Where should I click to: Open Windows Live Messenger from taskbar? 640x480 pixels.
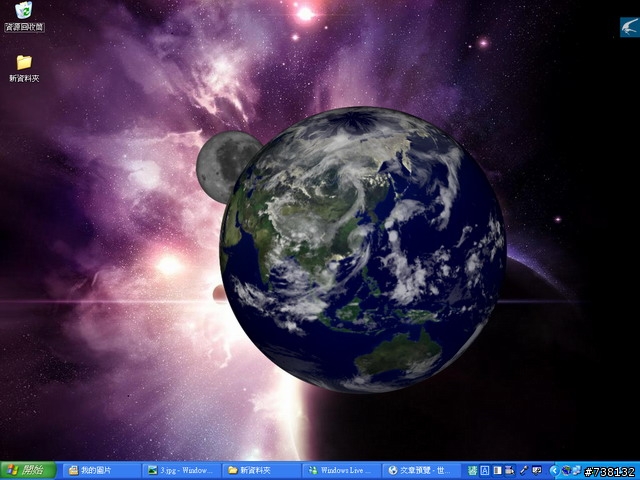coord(341,470)
